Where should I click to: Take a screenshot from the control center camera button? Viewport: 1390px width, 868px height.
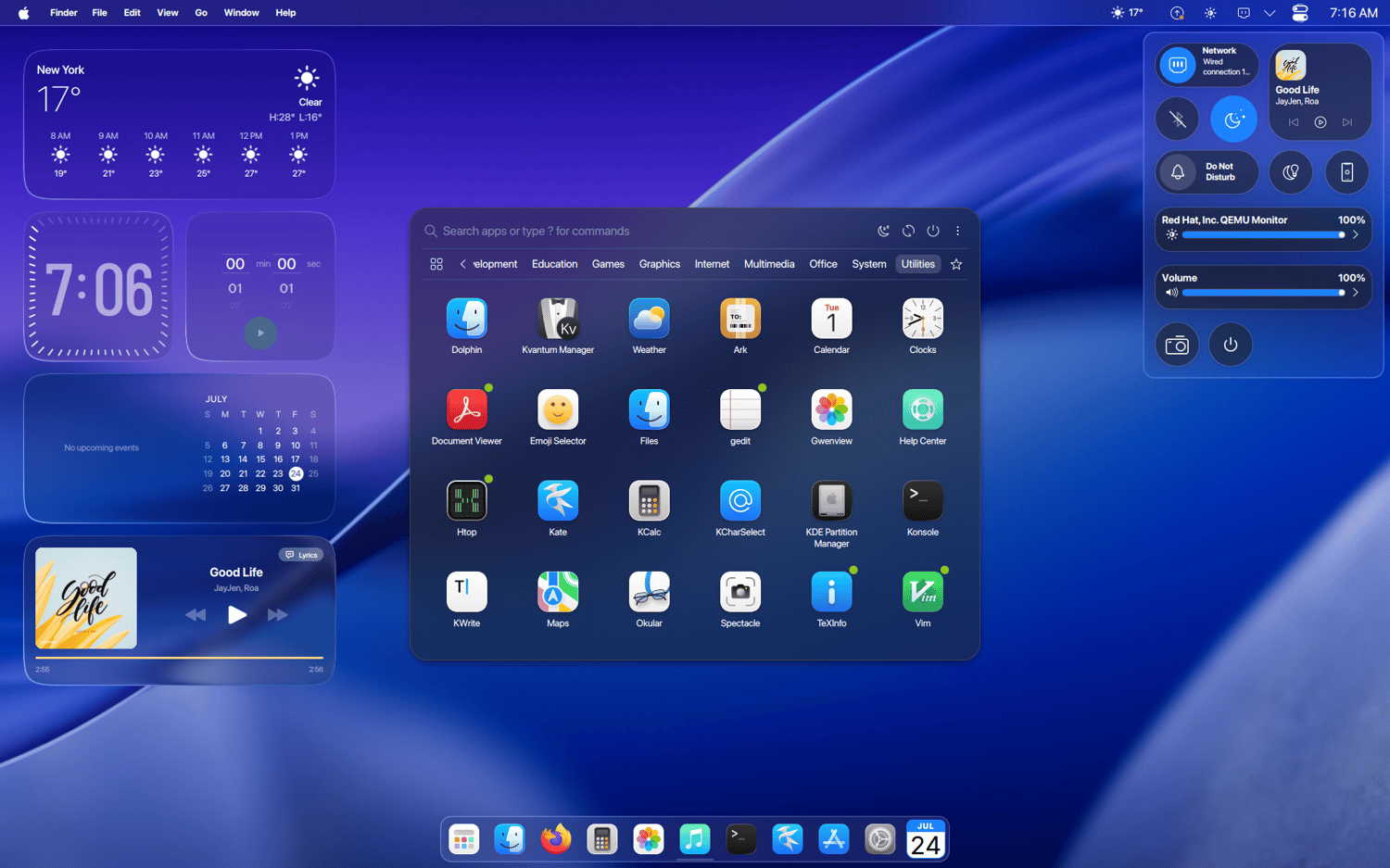(1177, 345)
